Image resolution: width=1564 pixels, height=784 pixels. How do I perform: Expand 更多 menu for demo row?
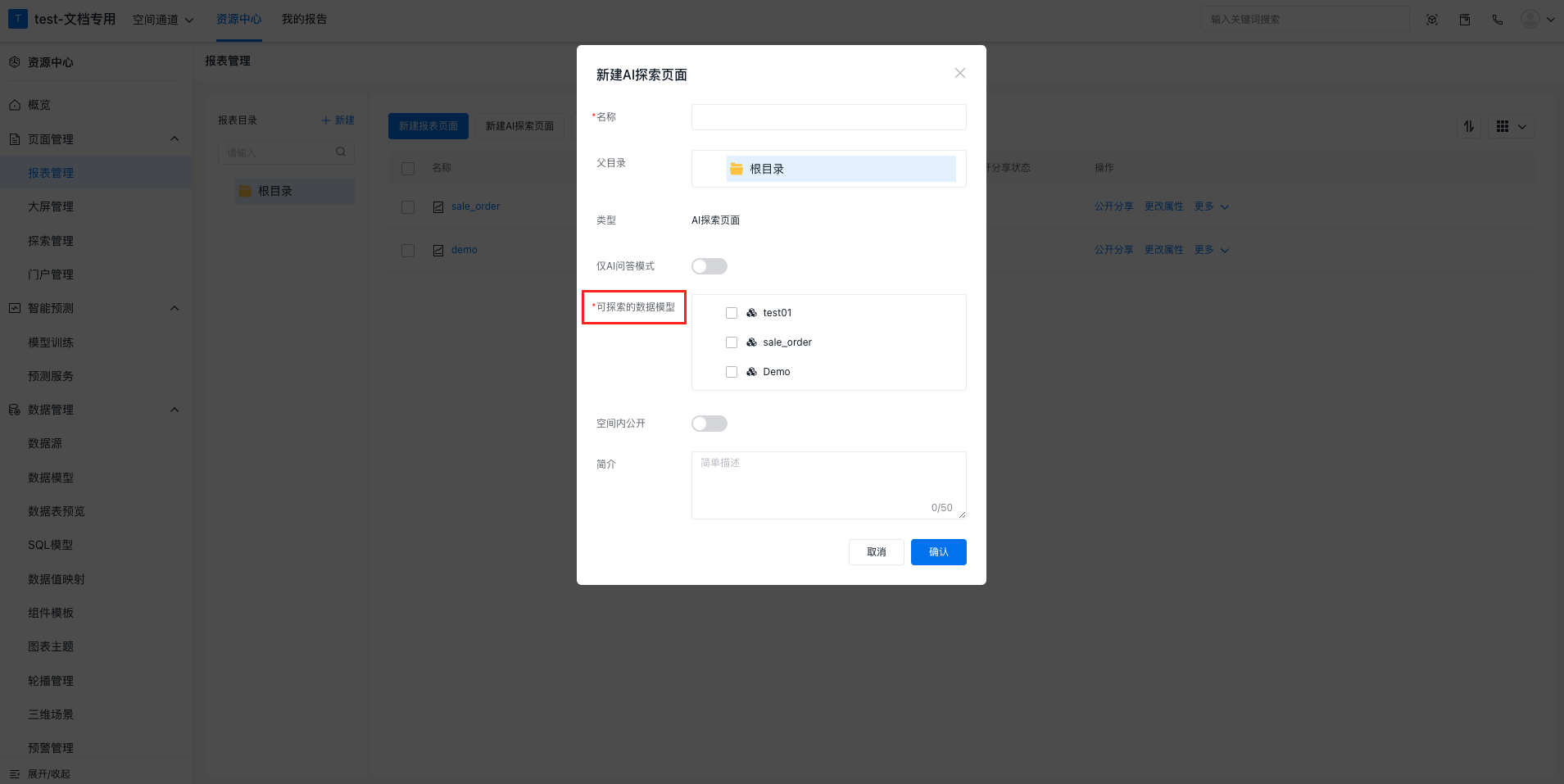[1211, 250]
